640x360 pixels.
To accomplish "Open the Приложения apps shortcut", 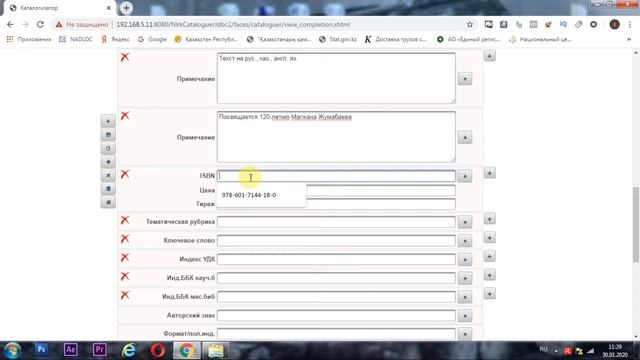I will (29, 39).
